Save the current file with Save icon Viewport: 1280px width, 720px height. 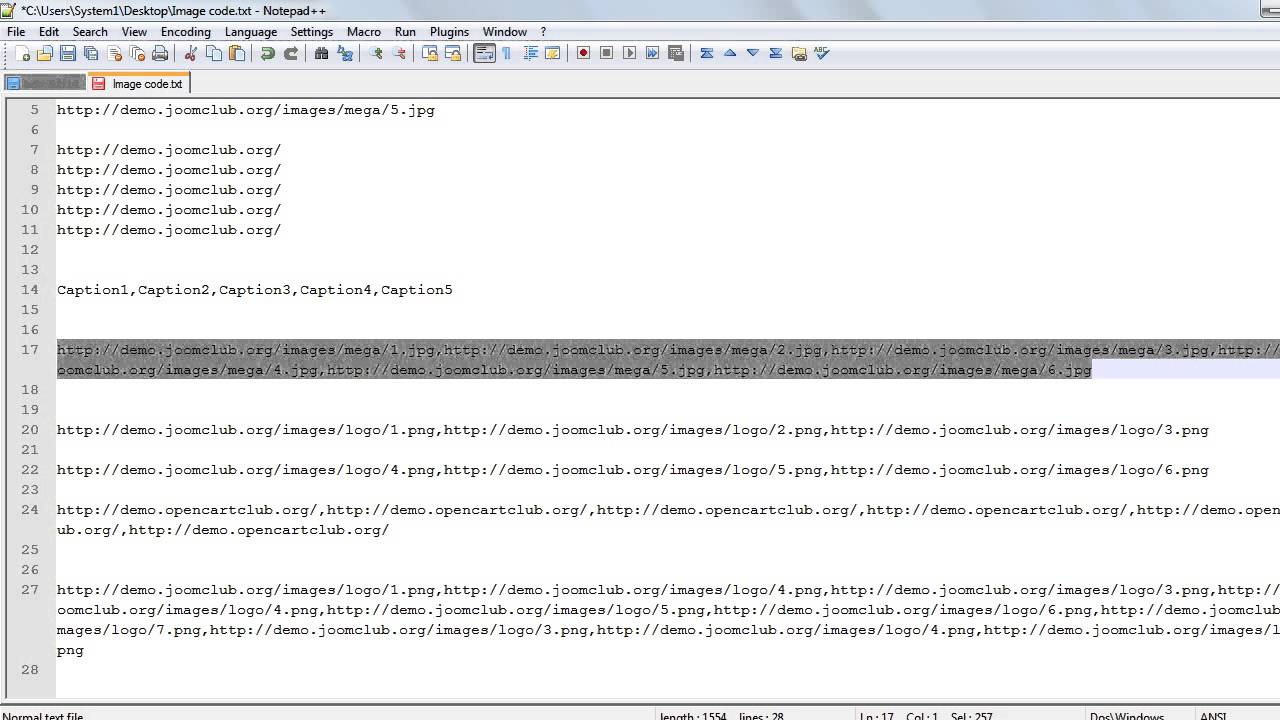pyautogui.click(x=68, y=54)
